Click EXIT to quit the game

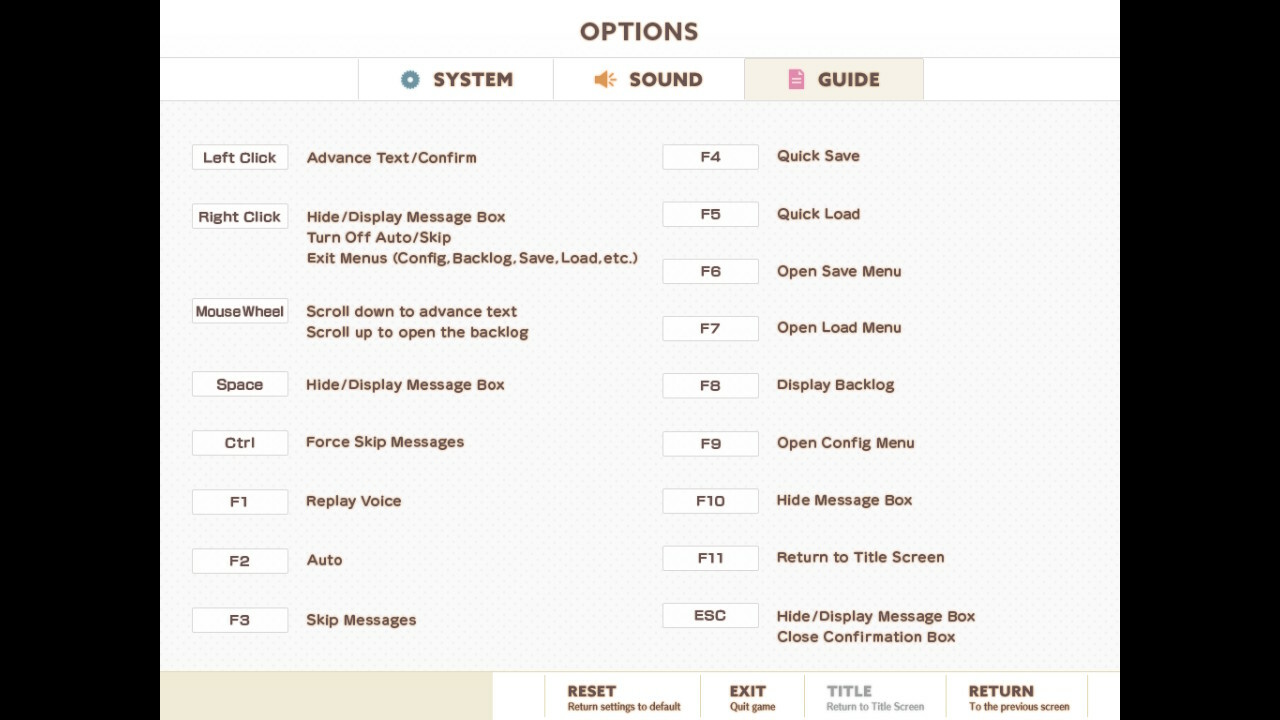(x=752, y=697)
